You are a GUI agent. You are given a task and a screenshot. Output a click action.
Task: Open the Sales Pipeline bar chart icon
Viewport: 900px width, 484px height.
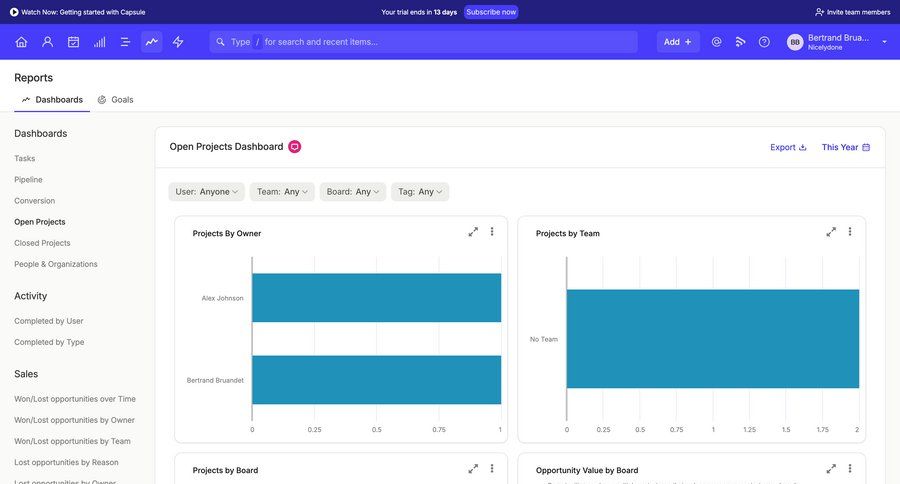[99, 42]
